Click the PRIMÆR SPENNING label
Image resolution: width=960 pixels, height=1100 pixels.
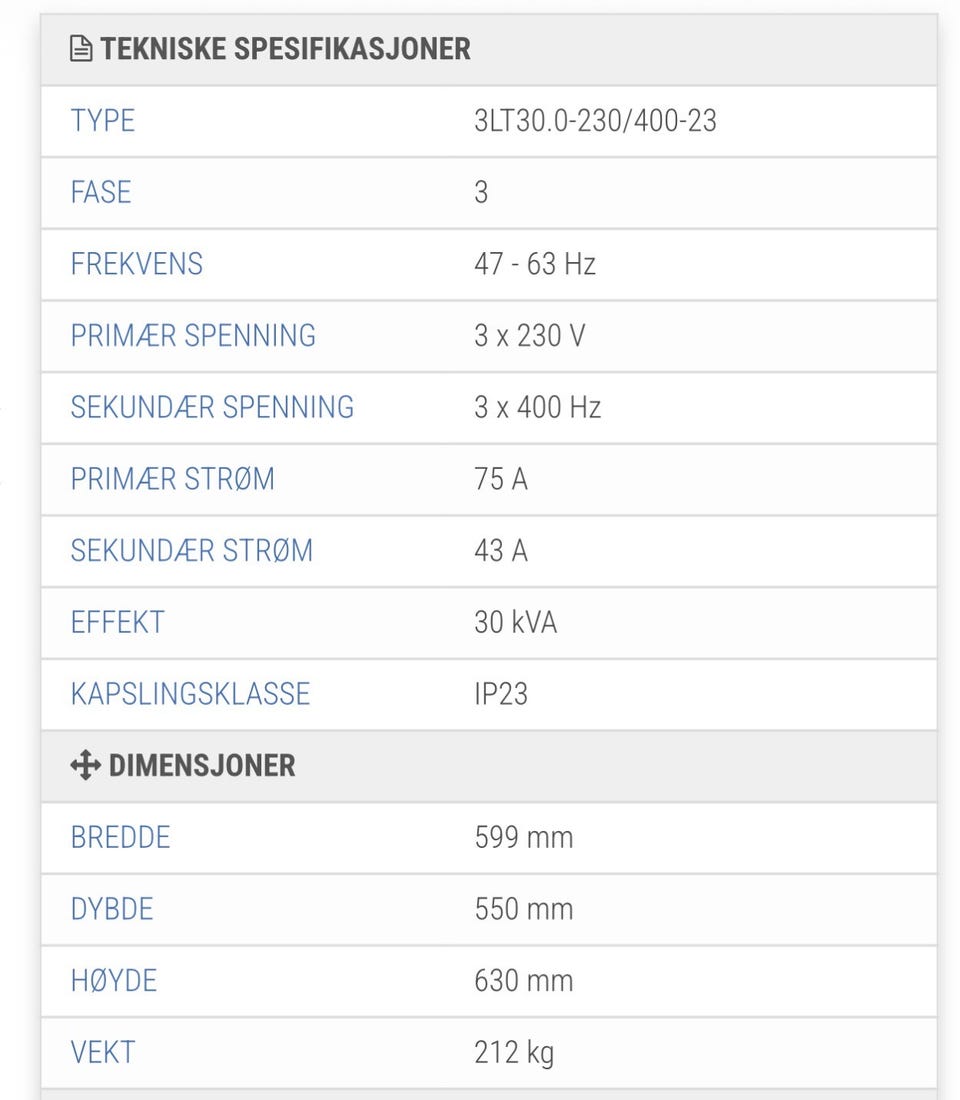point(193,336)
